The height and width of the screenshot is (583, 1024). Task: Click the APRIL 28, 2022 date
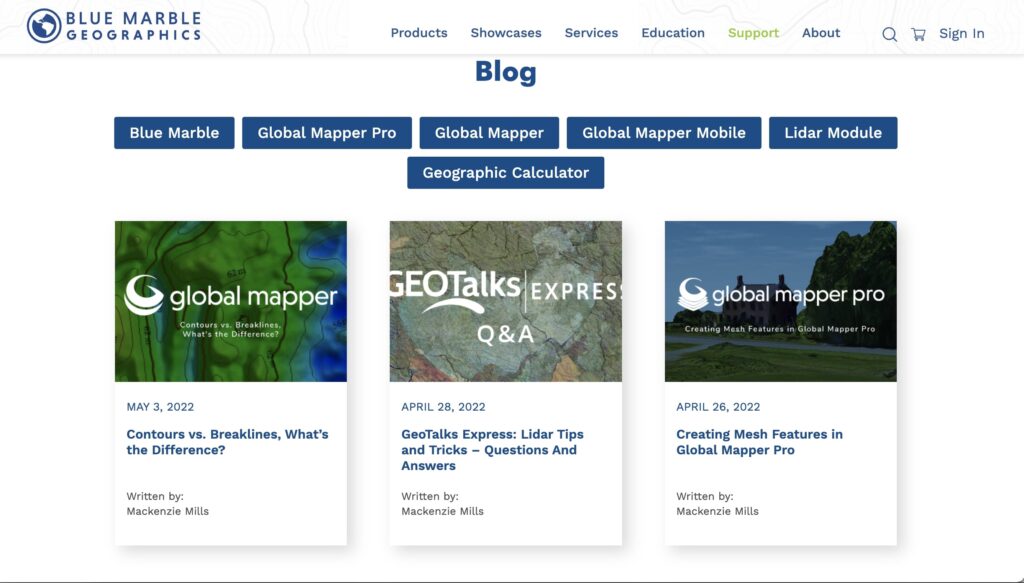[x=443, y=407]
